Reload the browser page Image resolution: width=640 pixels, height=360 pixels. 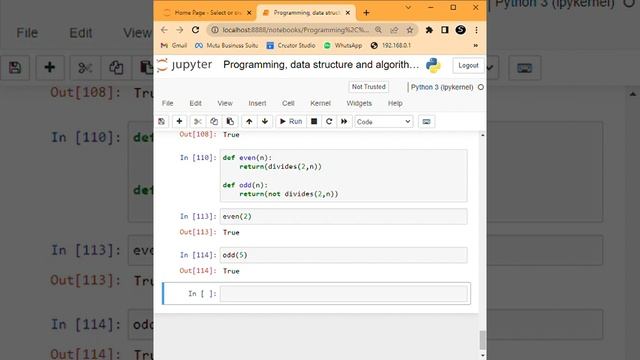tap(196, 30)
